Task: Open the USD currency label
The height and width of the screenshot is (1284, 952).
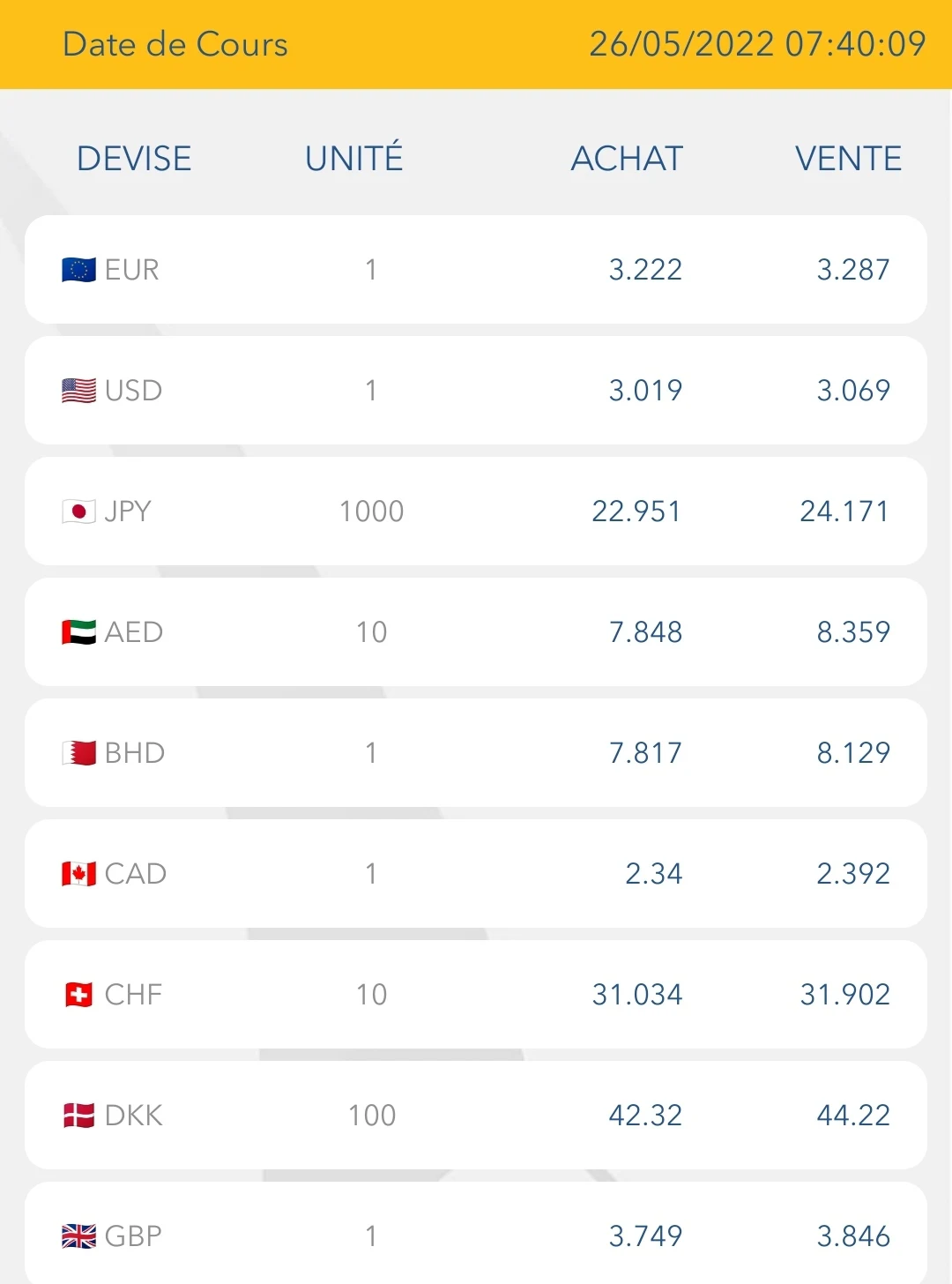Action: click(x=133, y=391)
